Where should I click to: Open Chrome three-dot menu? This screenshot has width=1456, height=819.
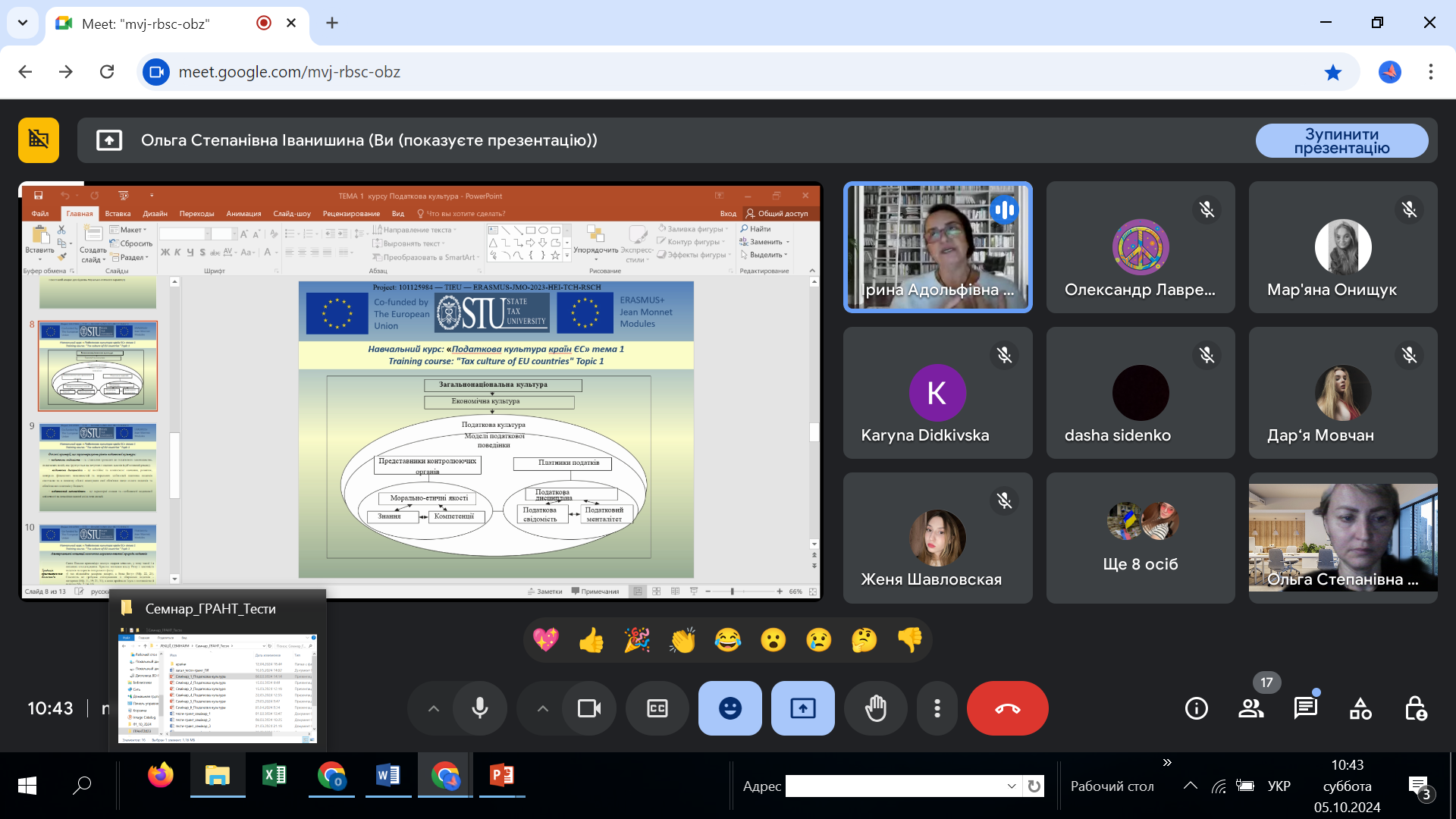click(1431, 72)
